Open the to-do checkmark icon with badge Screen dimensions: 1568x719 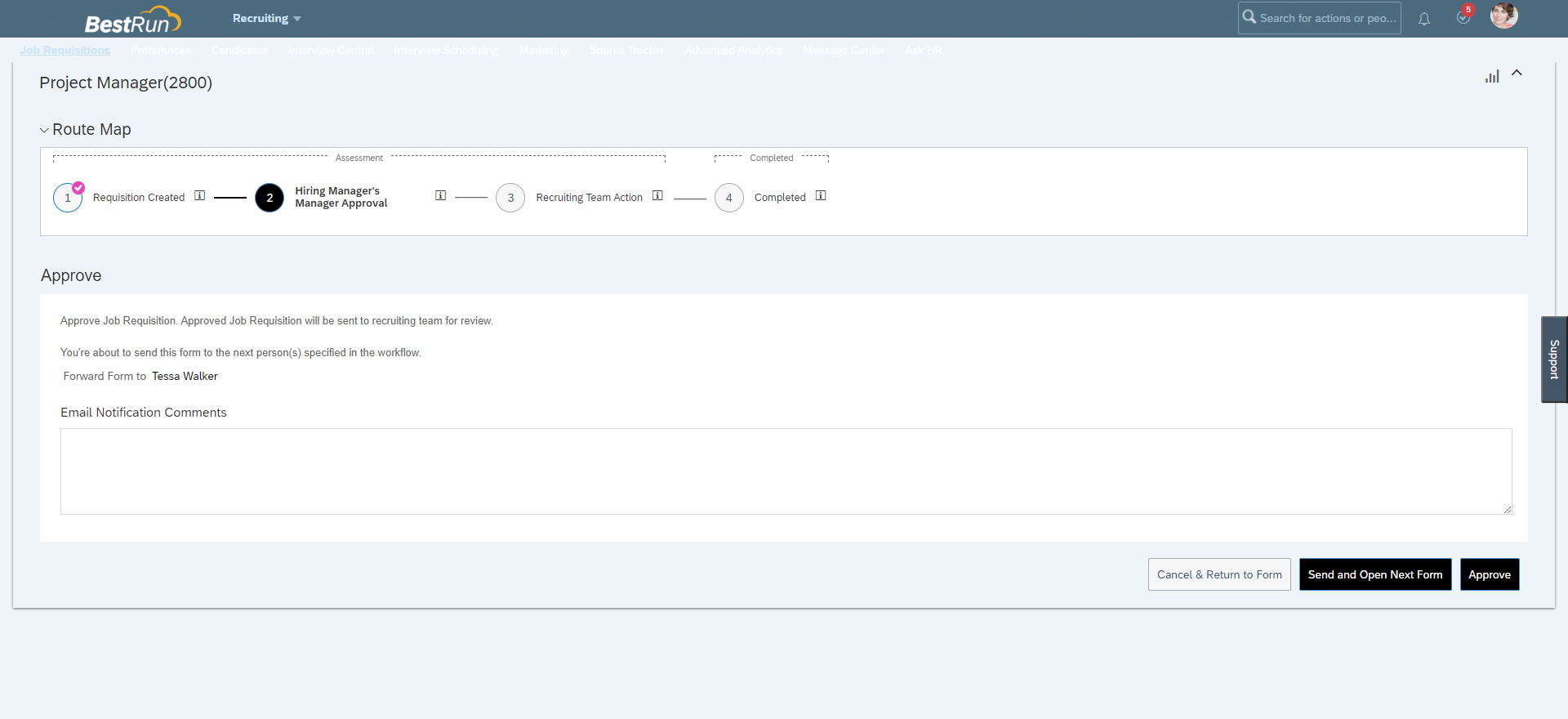[x=1464, y=16]
